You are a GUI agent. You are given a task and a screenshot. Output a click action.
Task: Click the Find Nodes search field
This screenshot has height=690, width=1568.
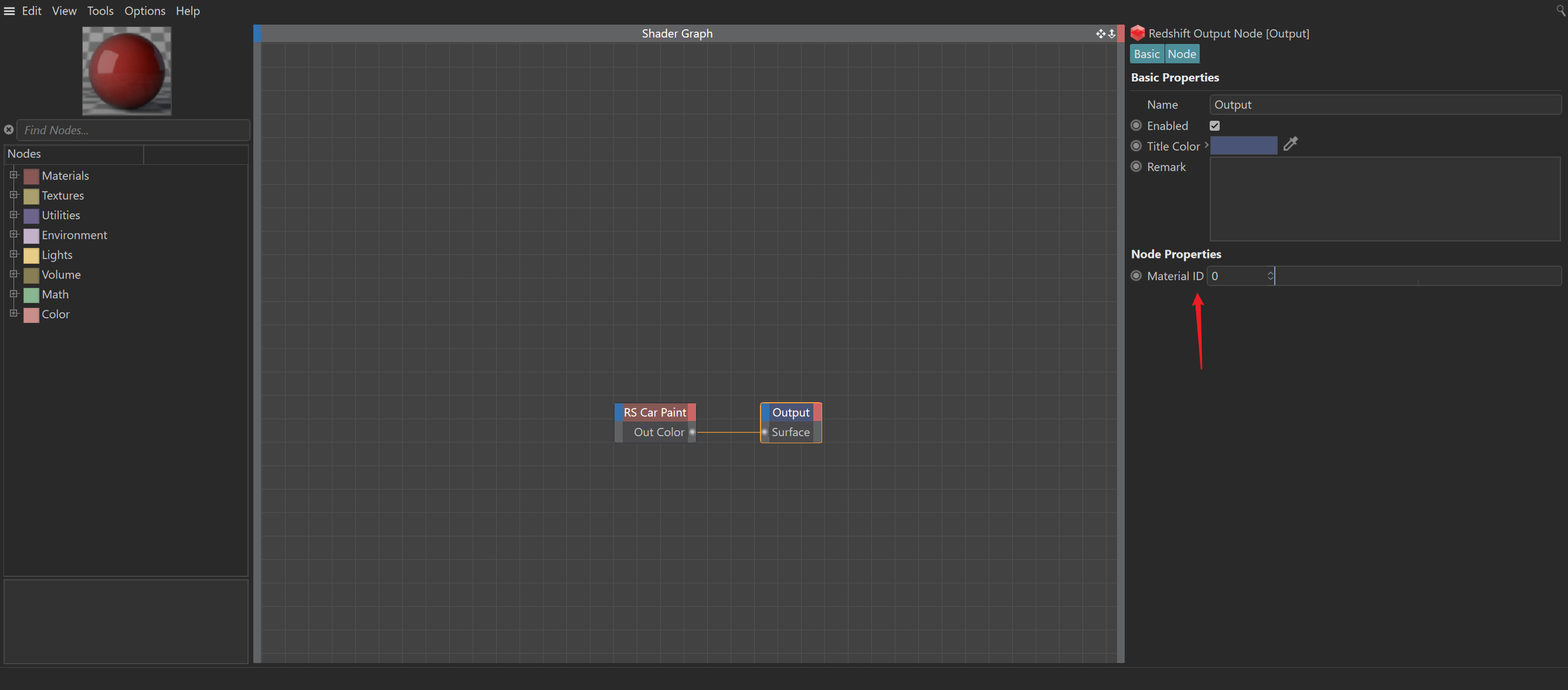point(133,130)
